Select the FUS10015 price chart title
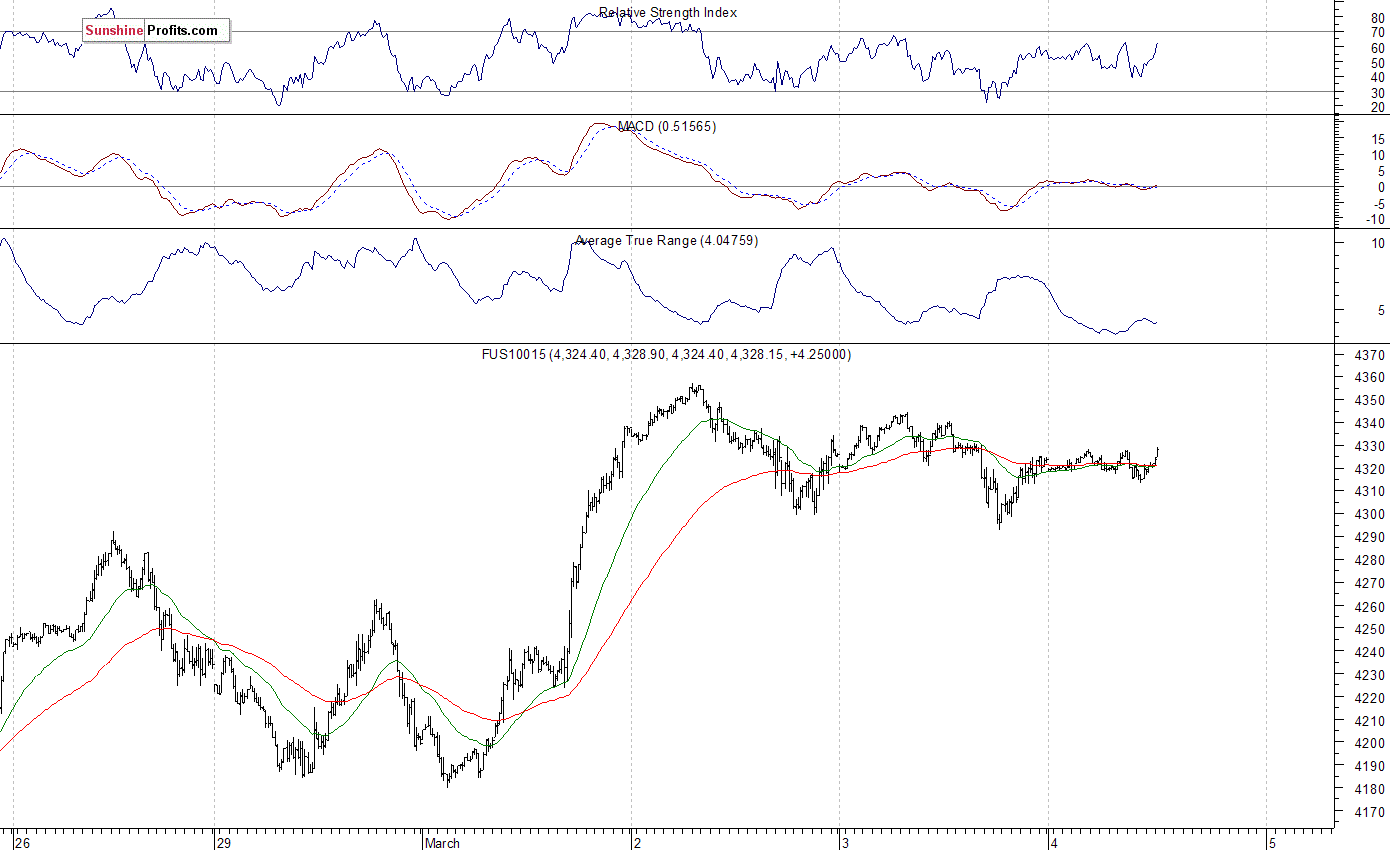 666,355
